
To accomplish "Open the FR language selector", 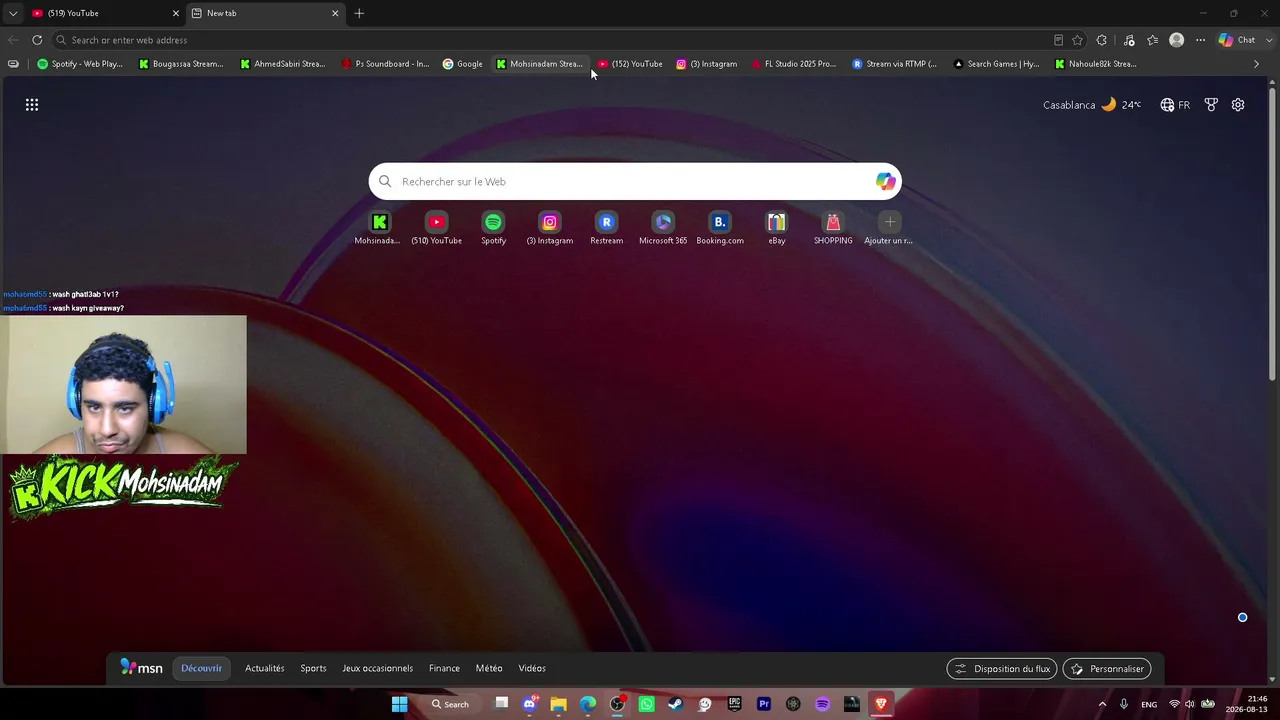I will point(1175,105).
